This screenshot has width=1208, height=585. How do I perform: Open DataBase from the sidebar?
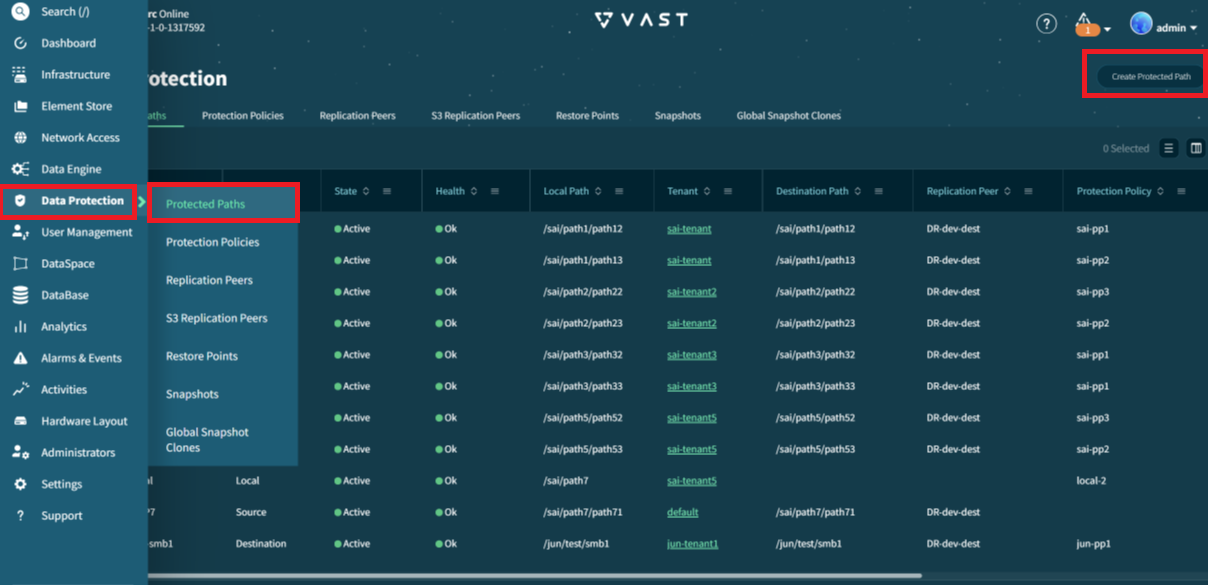click(65, 295)
